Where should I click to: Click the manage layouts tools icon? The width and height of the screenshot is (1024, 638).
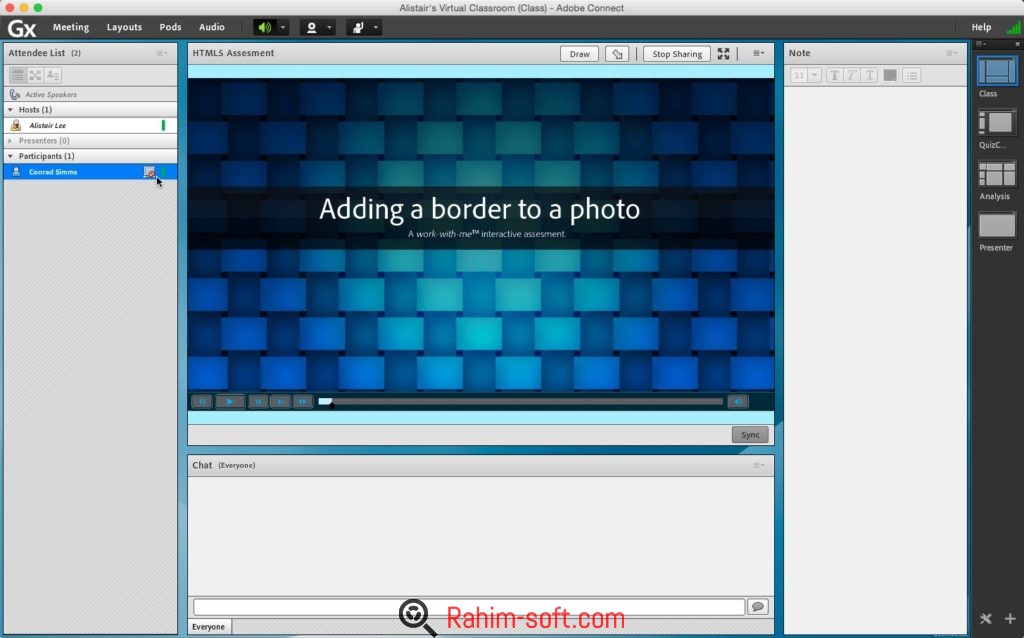coord(985,618)
